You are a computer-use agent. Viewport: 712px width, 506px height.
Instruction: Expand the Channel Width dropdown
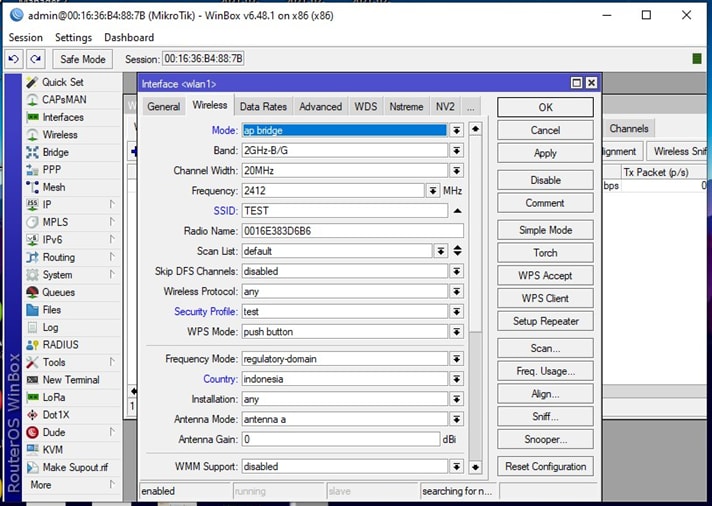(x=456, y=171)
